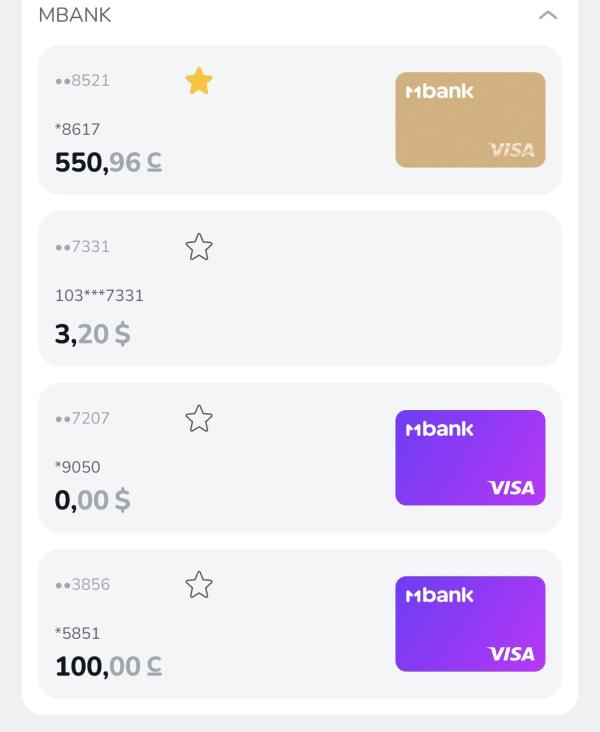Select the 3,20 dollar balance
This screenshot has height=732, width=600.
point(92,334)
